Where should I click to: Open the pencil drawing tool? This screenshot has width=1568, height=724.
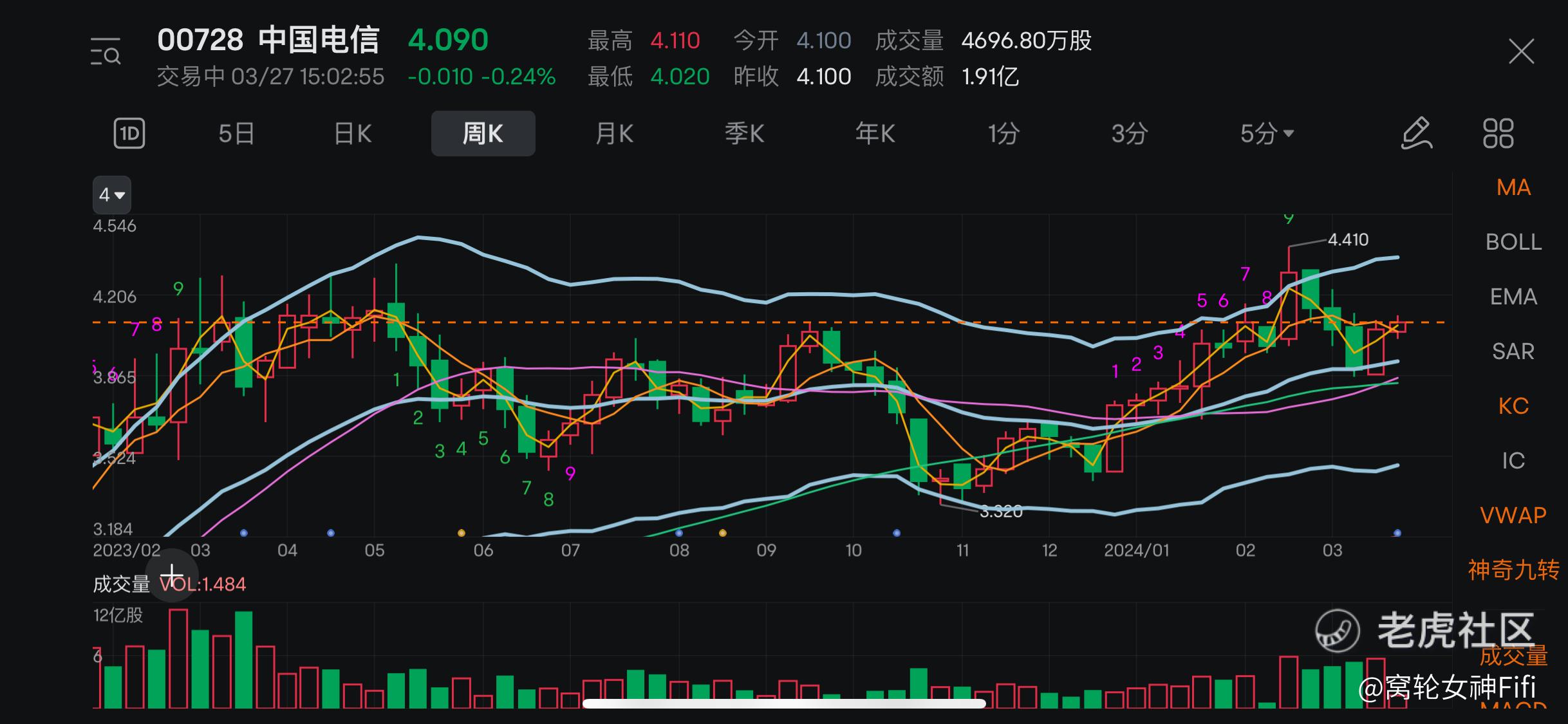pos(1417,134)
